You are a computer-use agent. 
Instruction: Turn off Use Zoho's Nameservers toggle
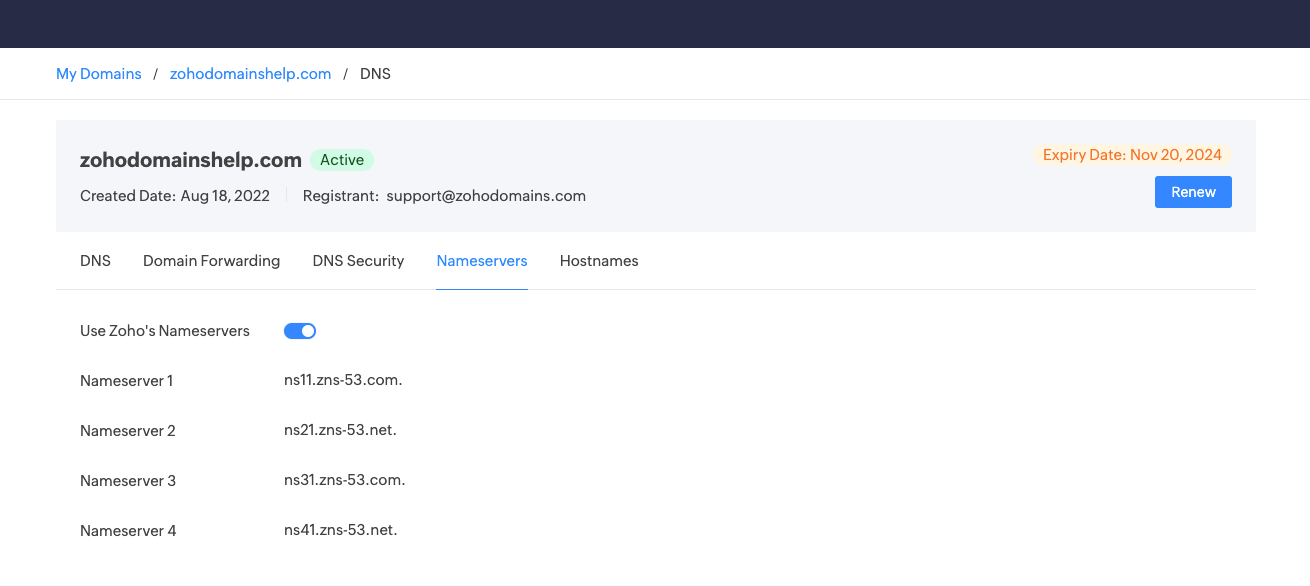tap(300, 331)
